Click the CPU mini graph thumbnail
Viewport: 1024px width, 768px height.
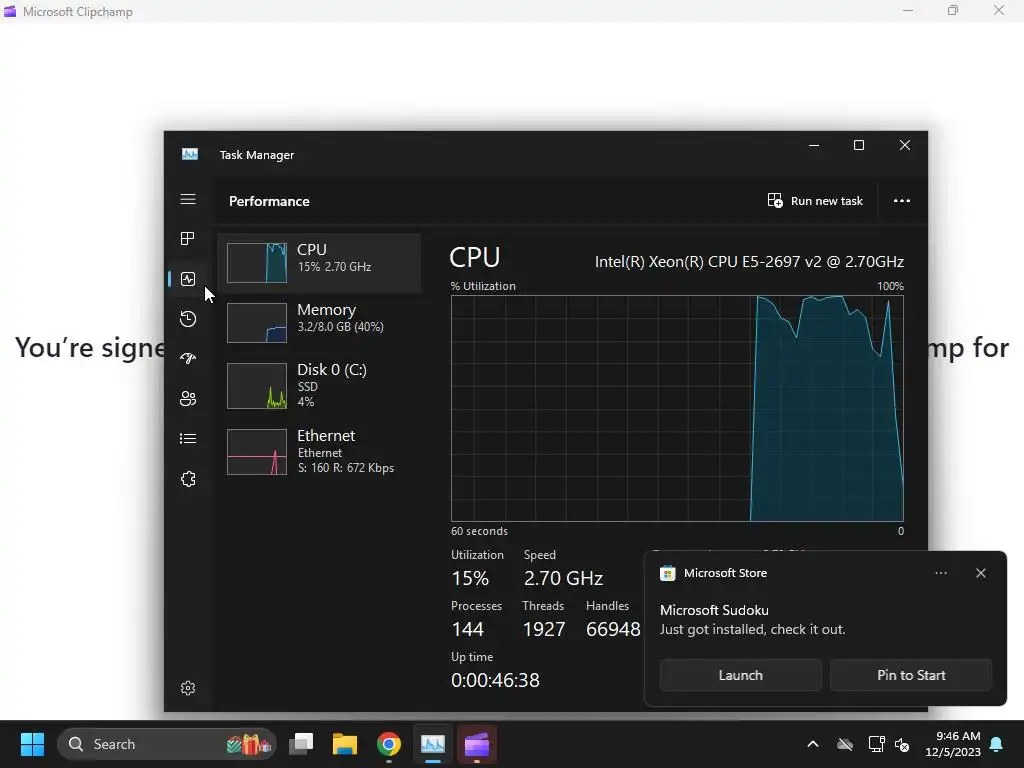(x=257, y=263)
